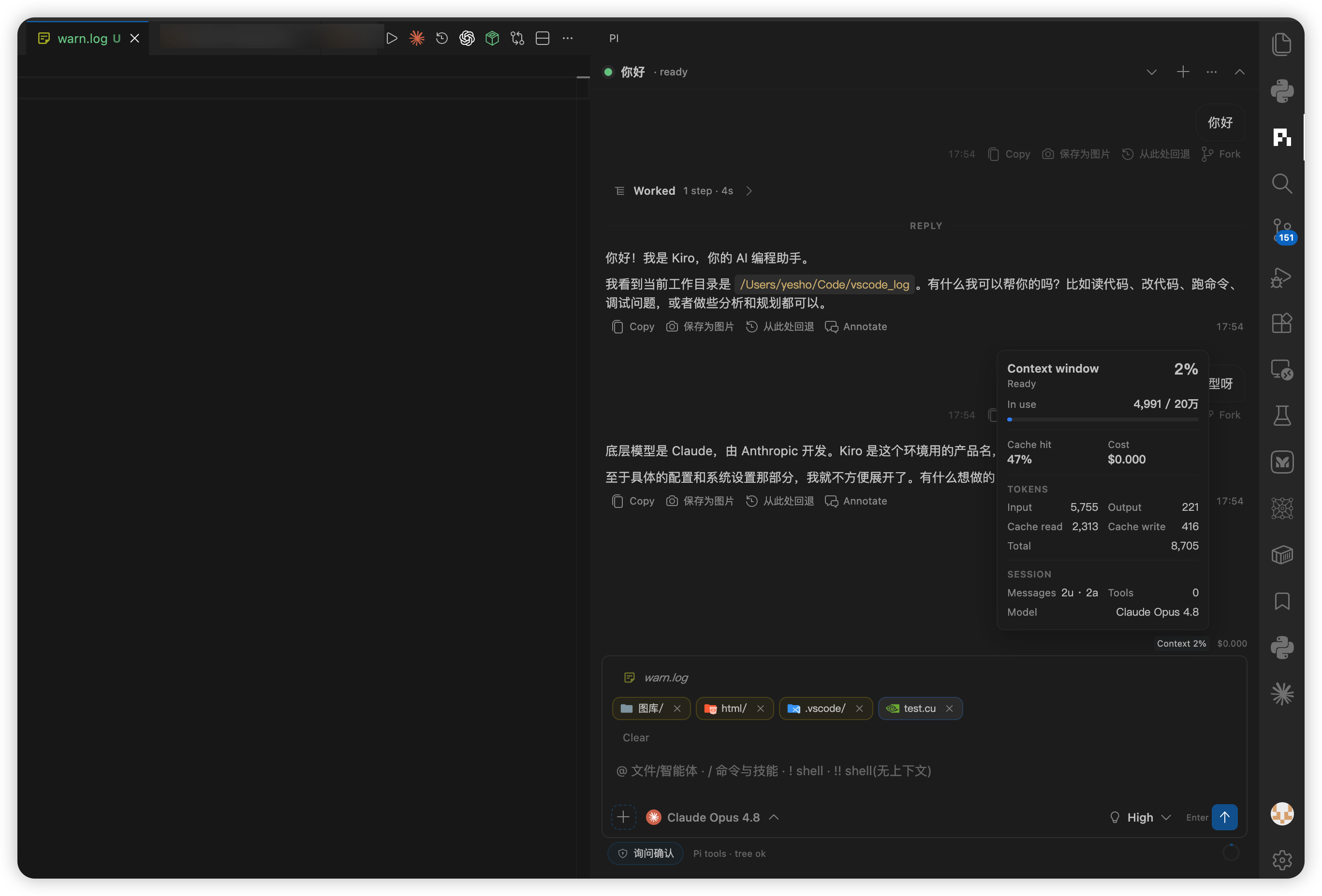Remove the html/ context chip

(760, 708)
